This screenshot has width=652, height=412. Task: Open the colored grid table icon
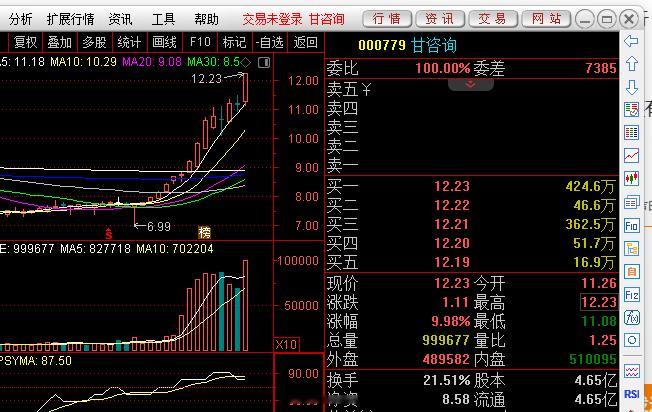(632, 133)
